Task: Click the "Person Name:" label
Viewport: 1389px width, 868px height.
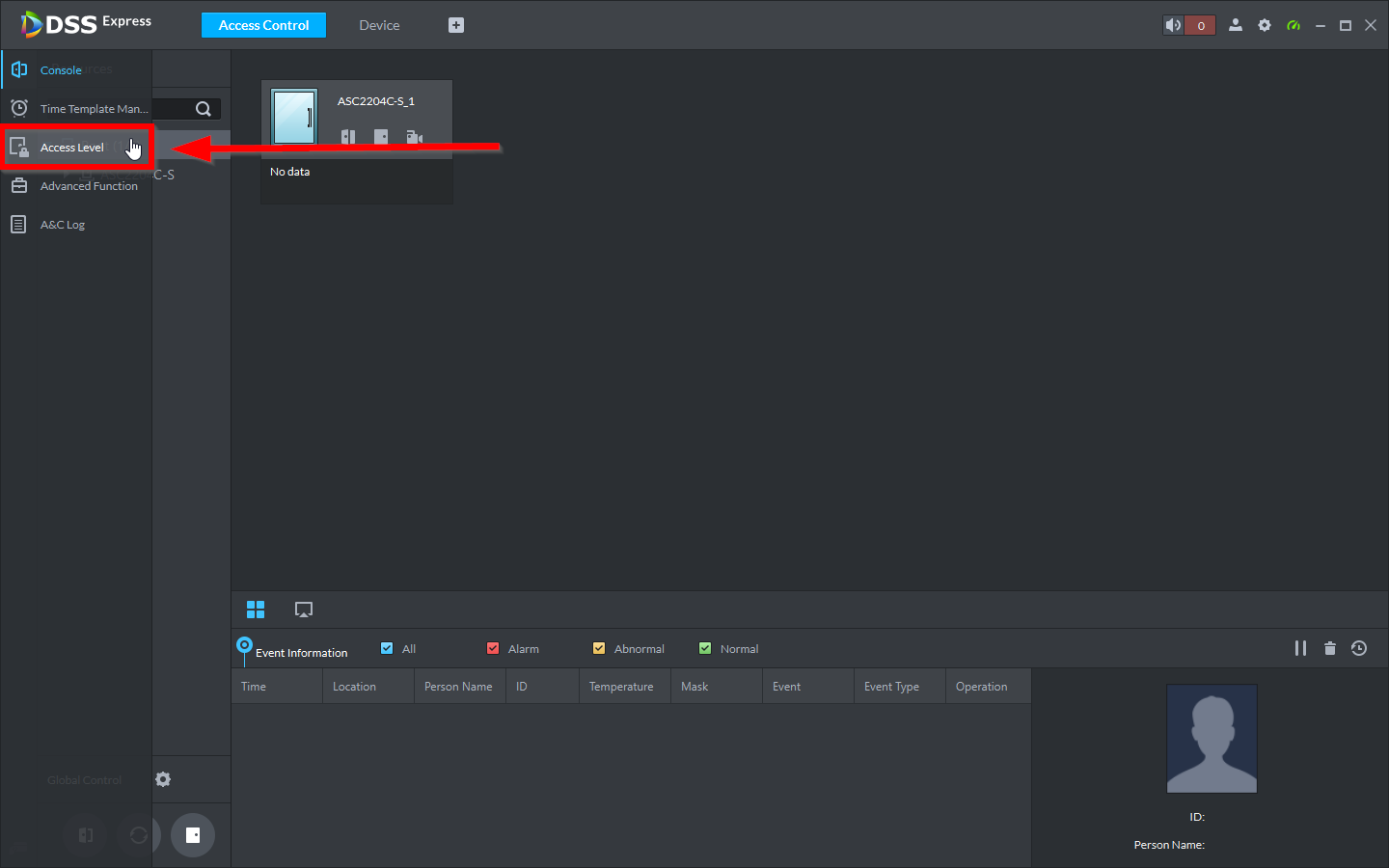Action: (1169, 845)
